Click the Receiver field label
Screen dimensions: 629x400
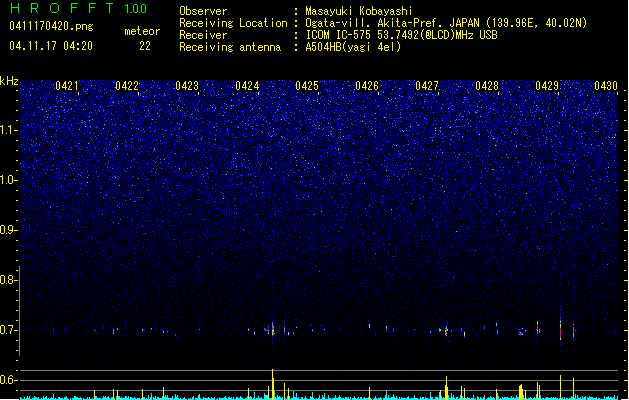pyautogui.click(x=203, y=35)
